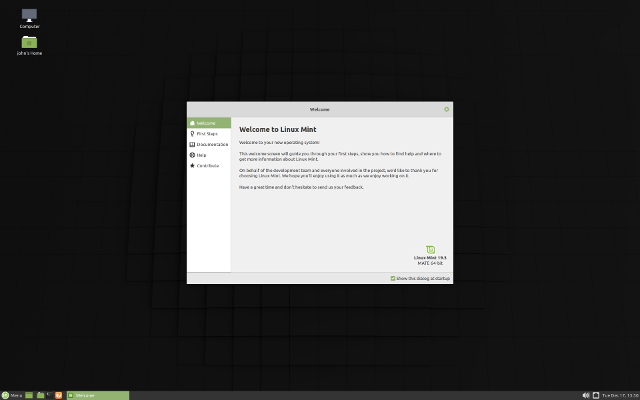Switch to the First Steps section
The width and height of the screenshot is (640, 400).
pyautogui.click(x=209, y=133)
